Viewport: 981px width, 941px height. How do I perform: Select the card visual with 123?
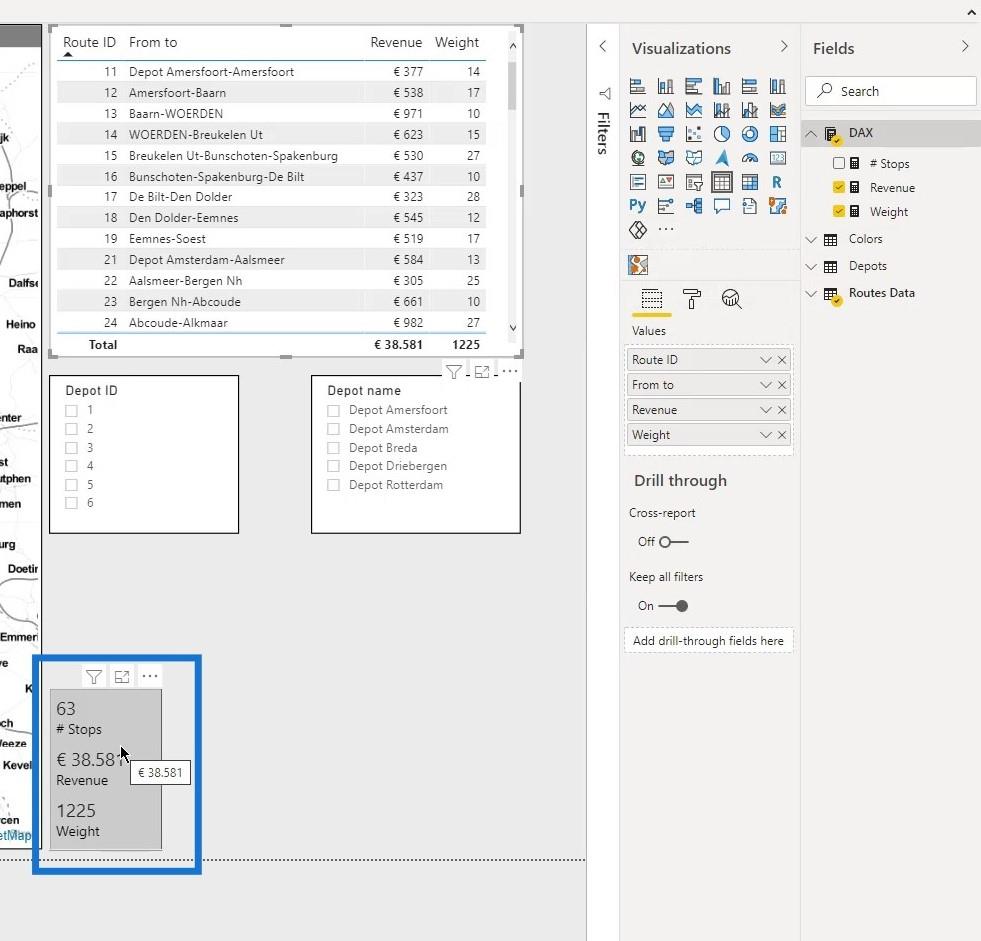tap(778, 158)
